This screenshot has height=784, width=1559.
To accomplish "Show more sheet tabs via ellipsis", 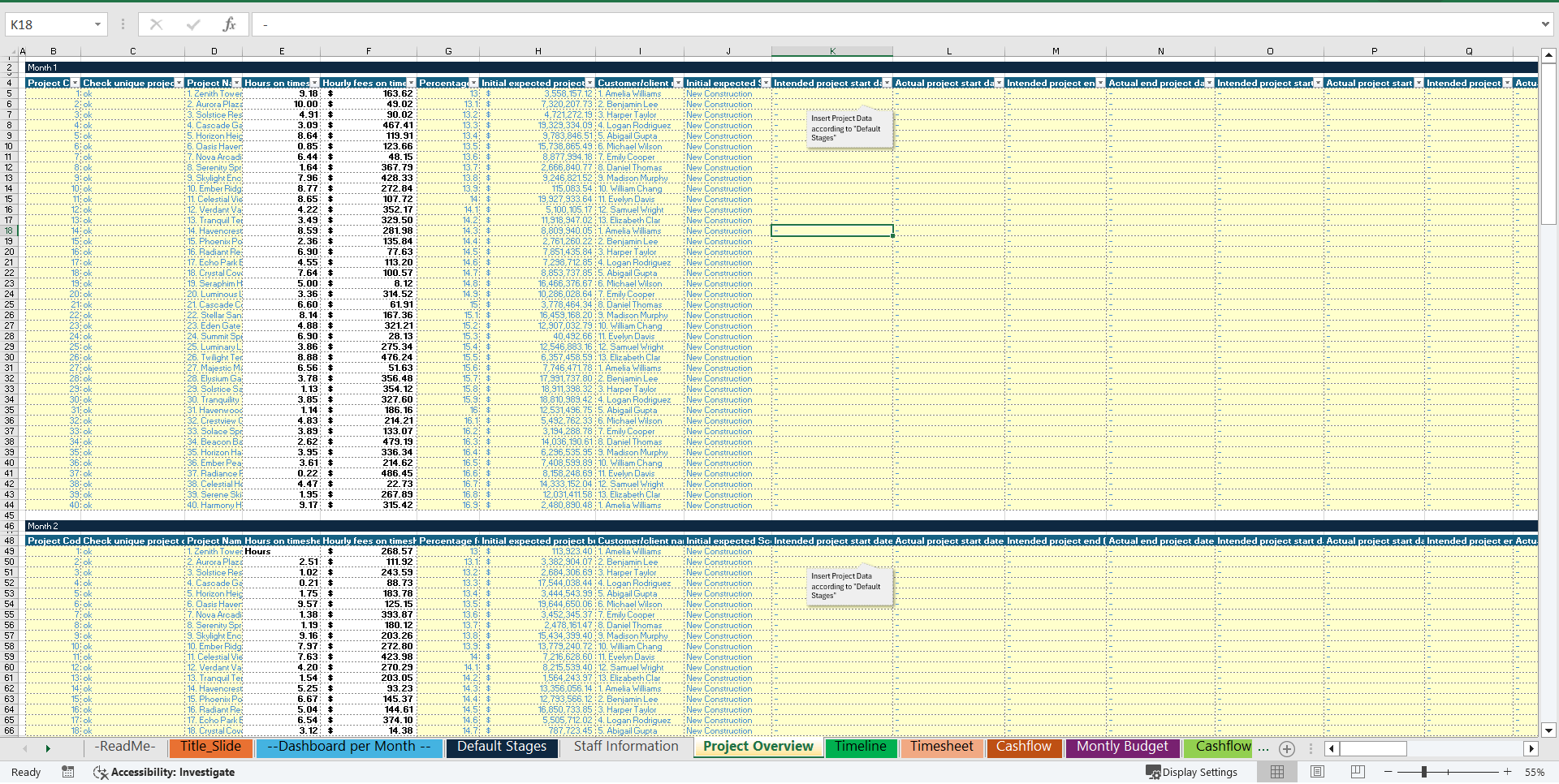I will pyautogui.click(x=1263, y=748).
